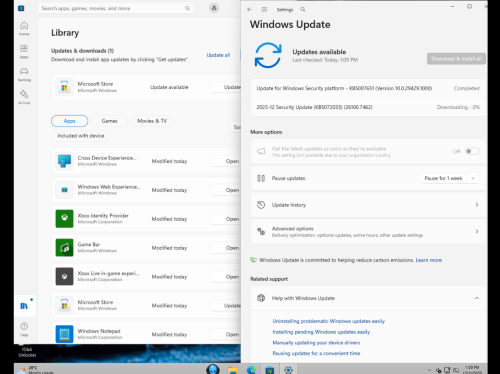Open Help in the Store sidebar
The height and width of the screenshot is (374, 500).
(x=24, y=329)
